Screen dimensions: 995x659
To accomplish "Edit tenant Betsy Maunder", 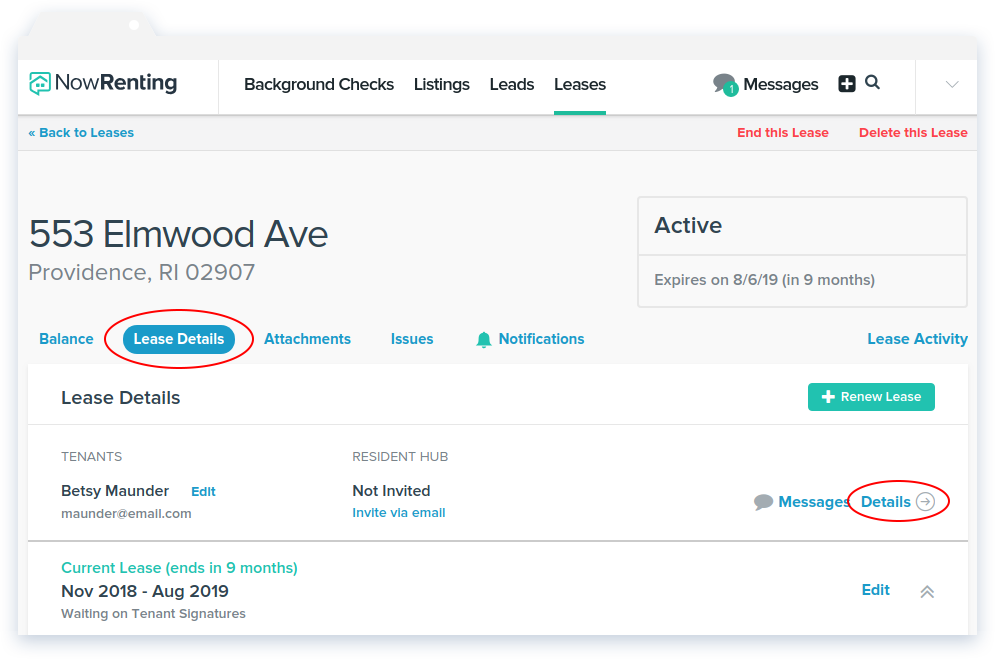I will click(x=204, y=492).
